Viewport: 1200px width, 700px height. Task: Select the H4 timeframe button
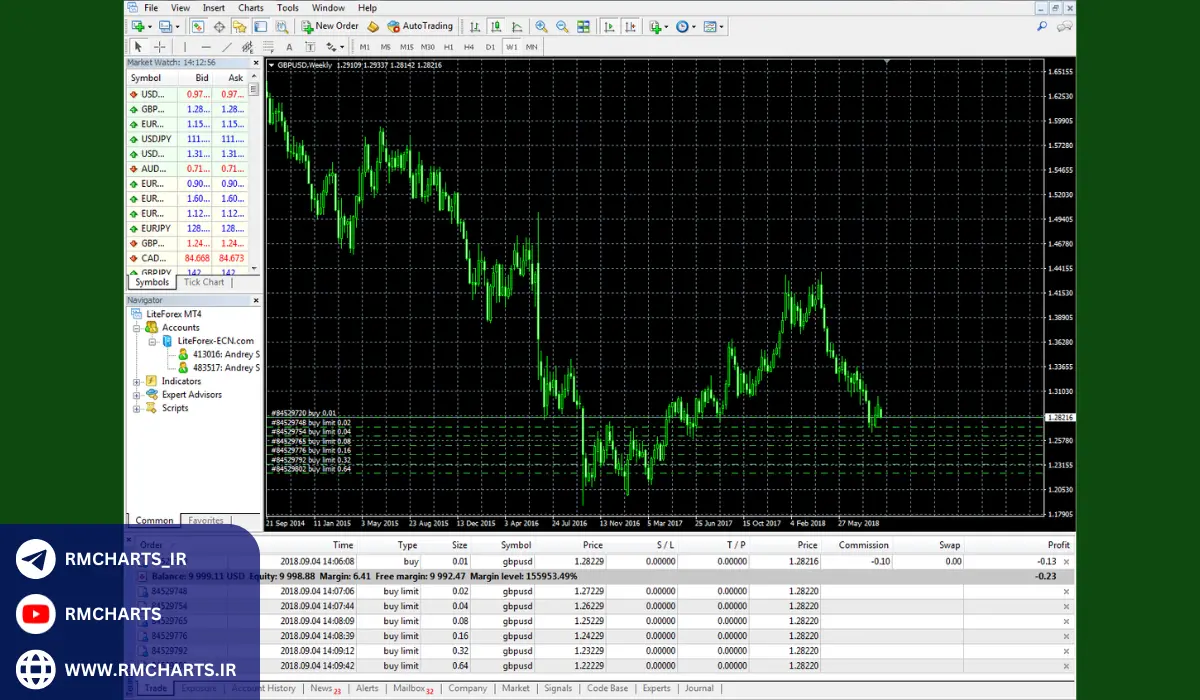click(469, 47)
